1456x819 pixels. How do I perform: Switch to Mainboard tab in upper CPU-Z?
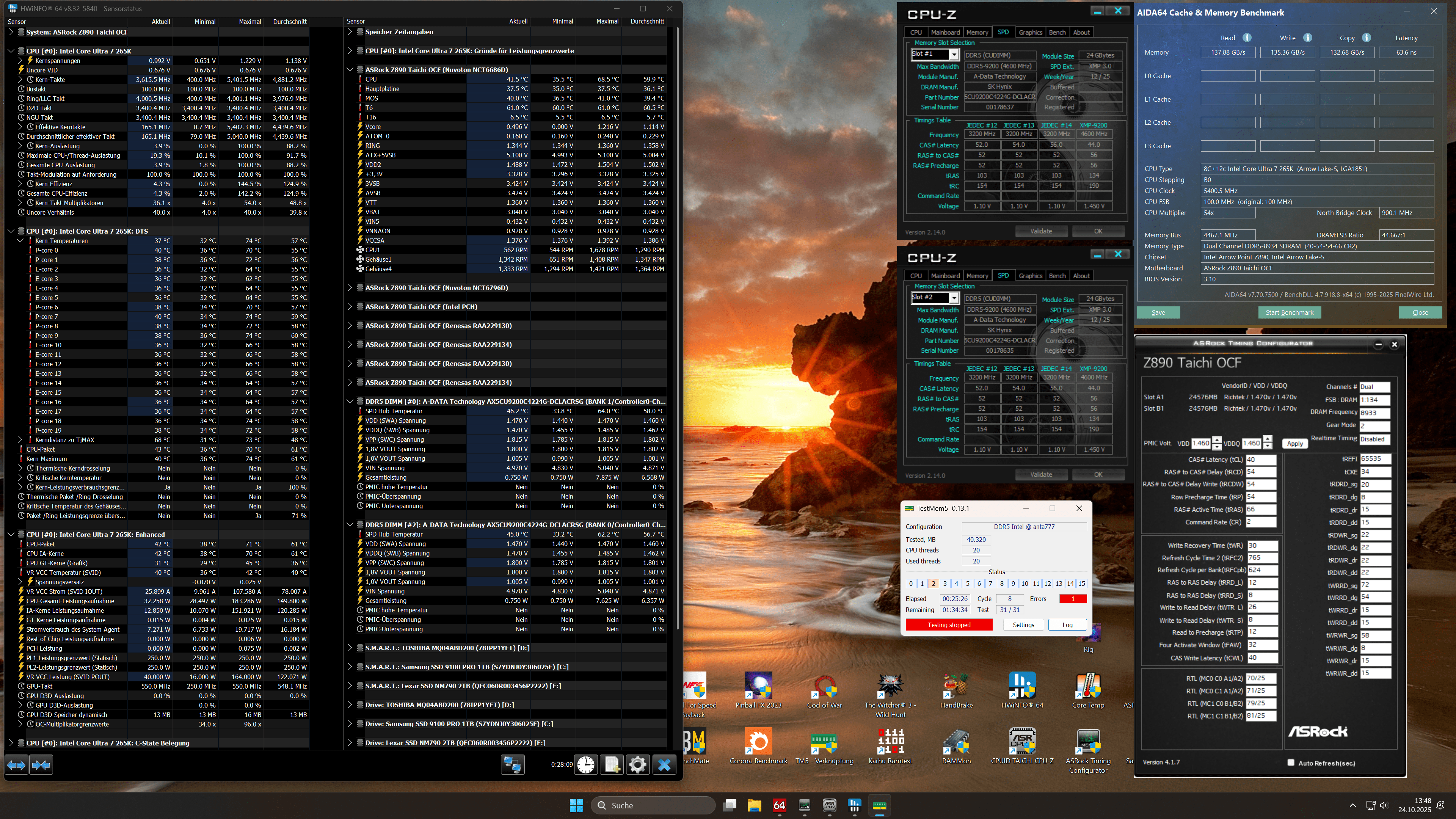pos(945,32)
